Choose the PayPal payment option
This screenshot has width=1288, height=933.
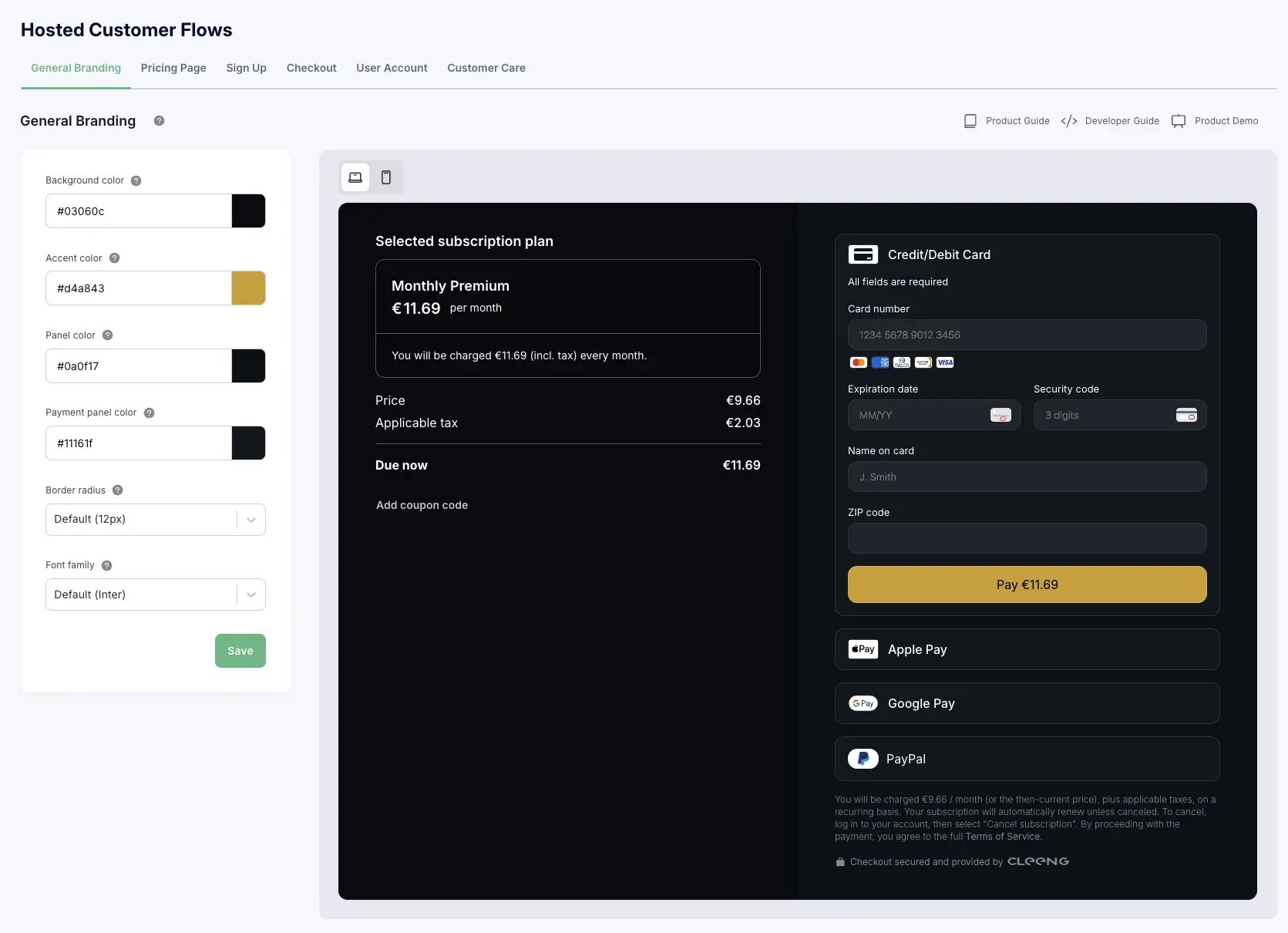point(1027,759)
